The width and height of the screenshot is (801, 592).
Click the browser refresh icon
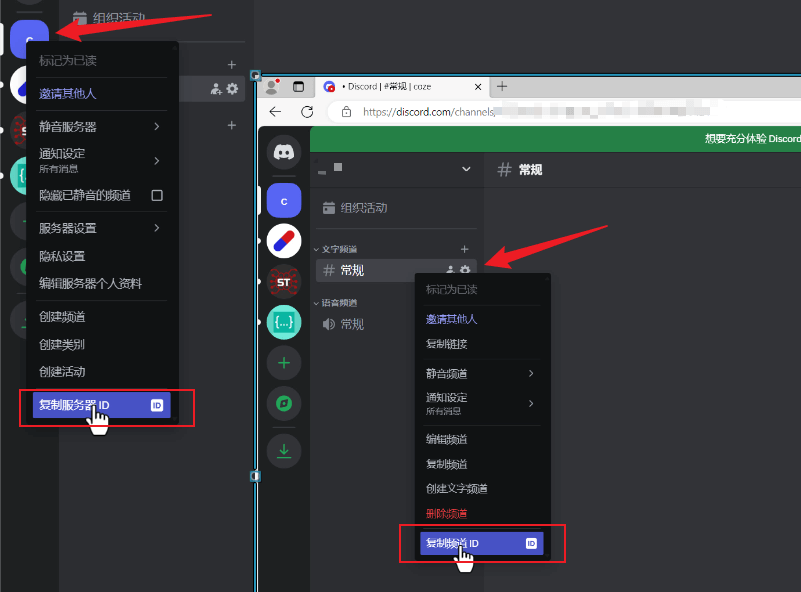(x=308, y=112)
